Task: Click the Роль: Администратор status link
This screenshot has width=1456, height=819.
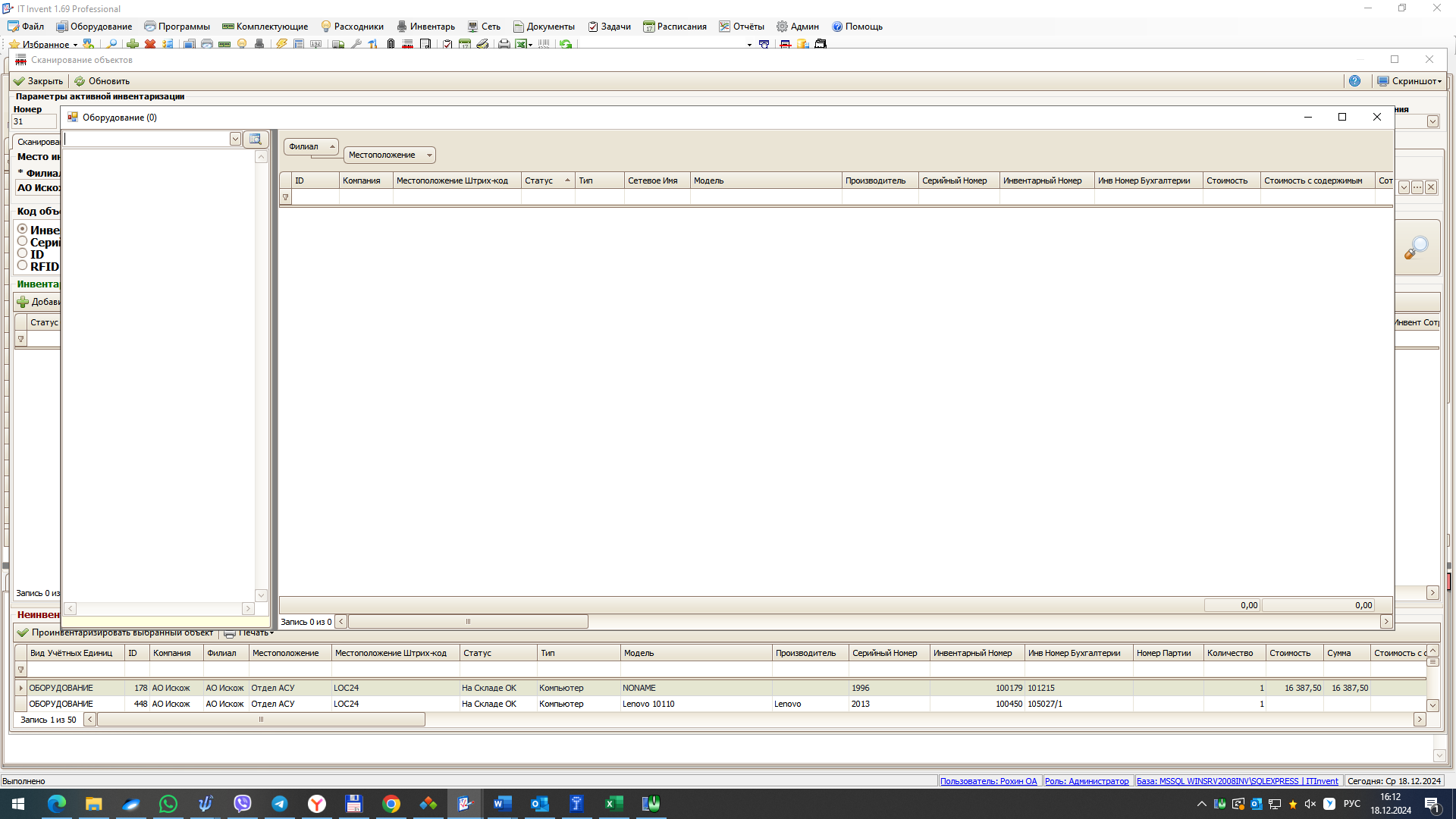Action: click(1087, 781)
